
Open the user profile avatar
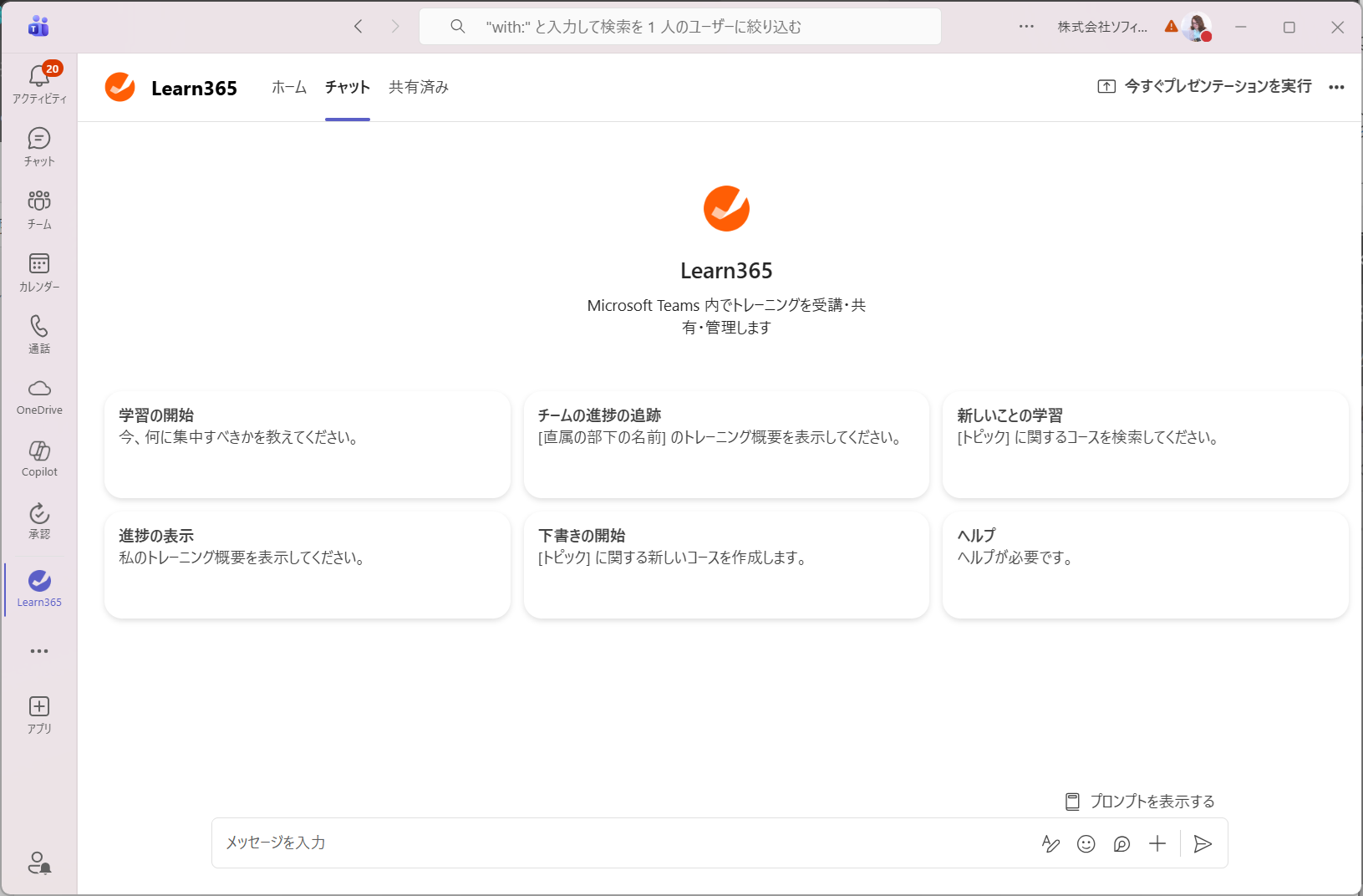[x=1197, y=27]
